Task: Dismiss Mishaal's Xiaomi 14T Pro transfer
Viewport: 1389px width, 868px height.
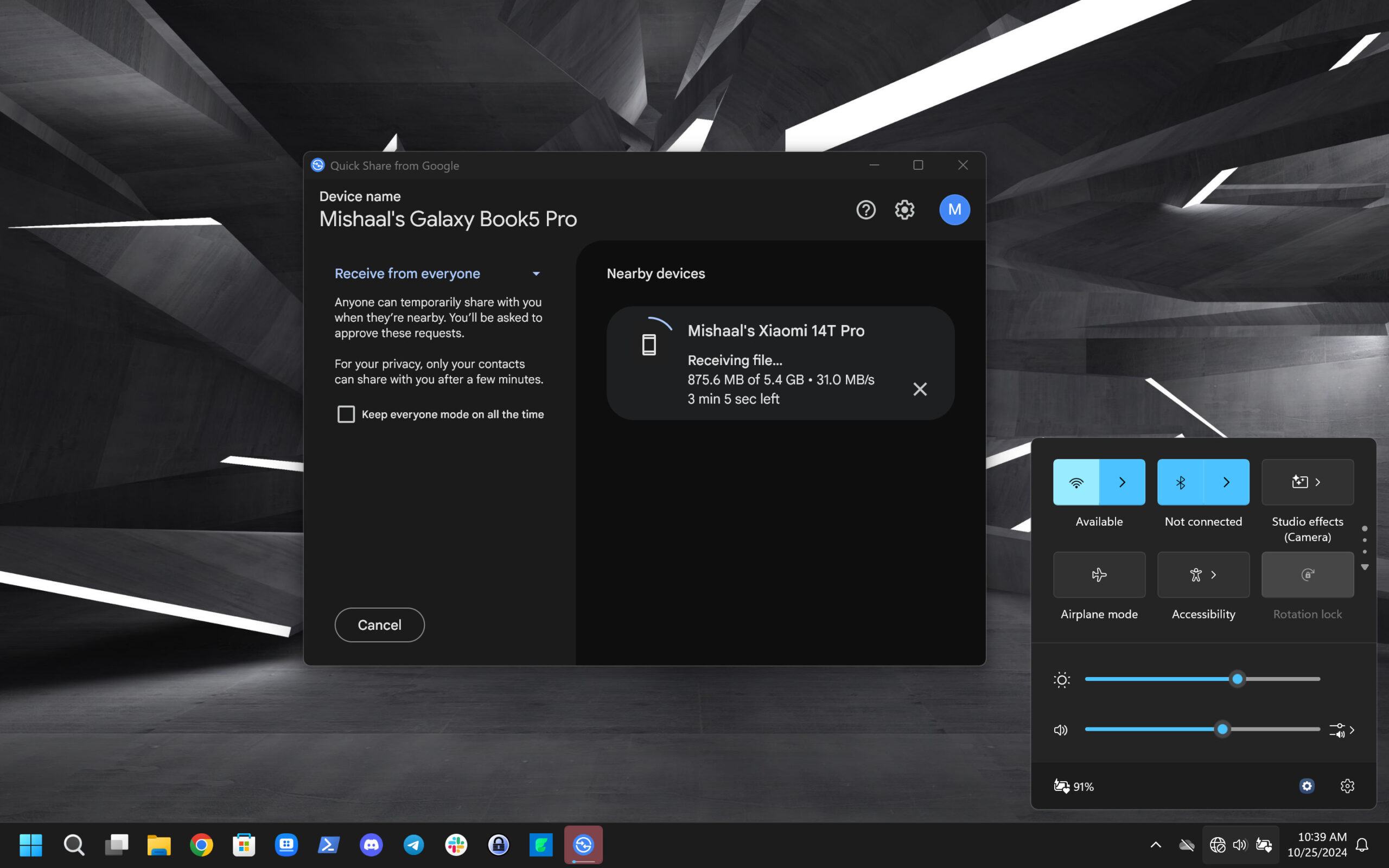Action: click(918, 389)
